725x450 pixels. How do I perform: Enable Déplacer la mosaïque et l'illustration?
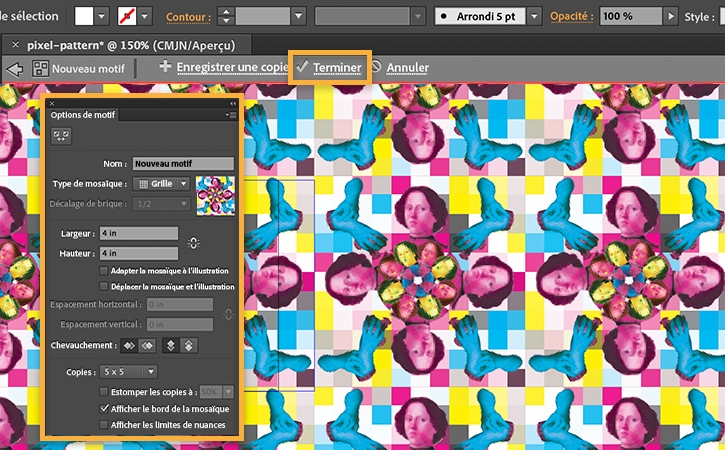click(104, 287)
